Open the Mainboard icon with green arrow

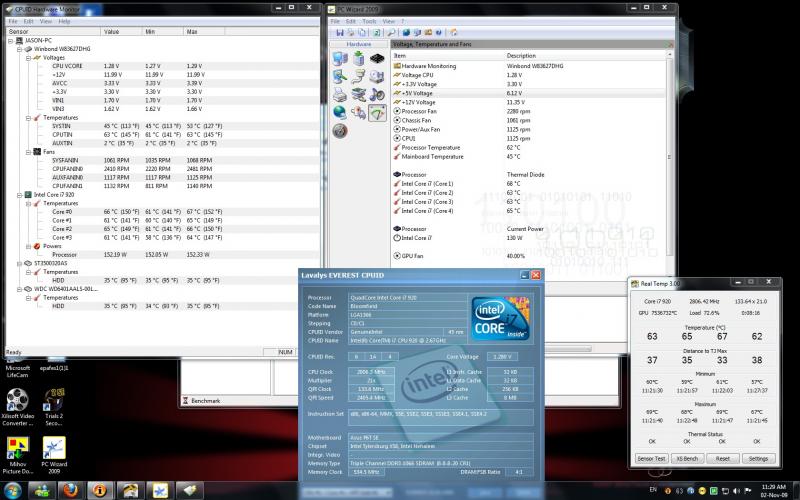(x=359, y=59)
